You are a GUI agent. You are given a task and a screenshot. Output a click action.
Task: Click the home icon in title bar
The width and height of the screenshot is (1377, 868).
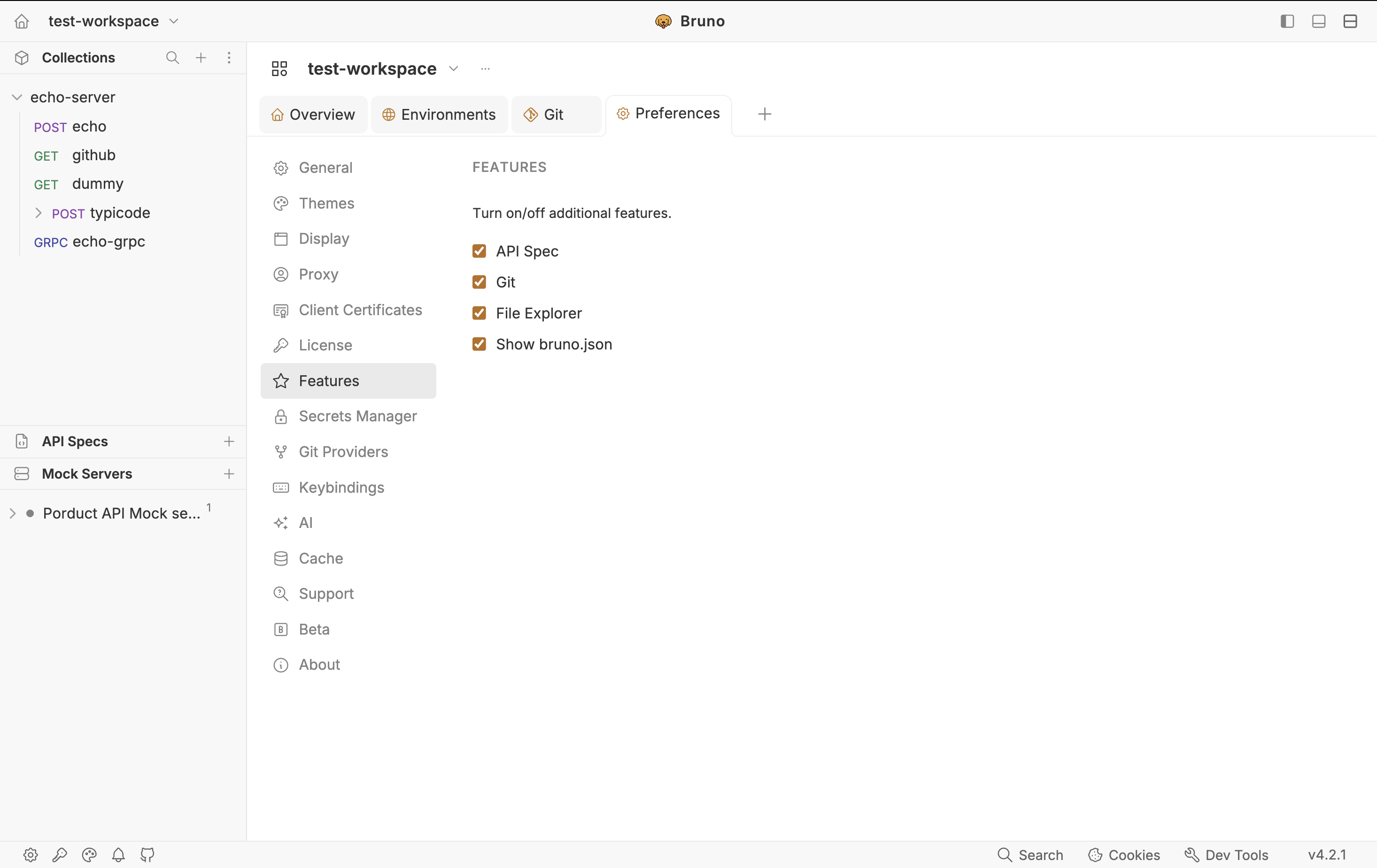(22, 21)
